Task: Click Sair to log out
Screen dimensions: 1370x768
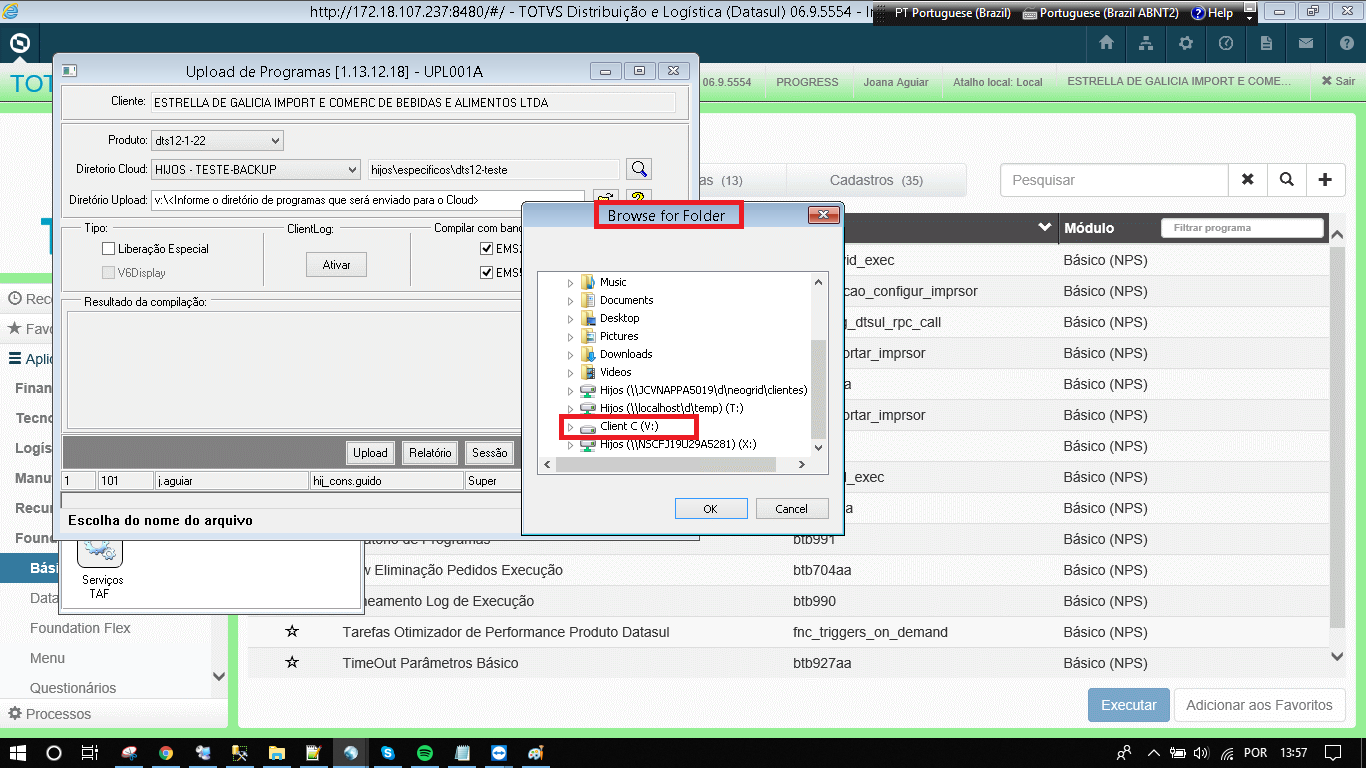Action: pos(1338,82)
